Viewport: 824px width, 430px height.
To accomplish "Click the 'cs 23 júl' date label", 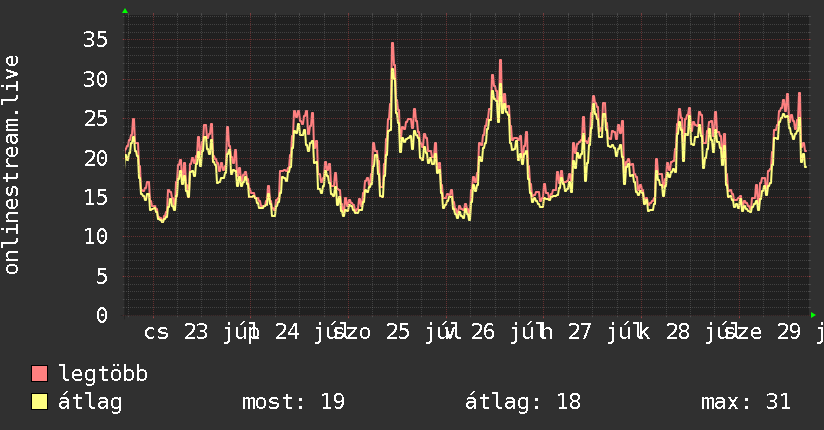I will point(200,332).
